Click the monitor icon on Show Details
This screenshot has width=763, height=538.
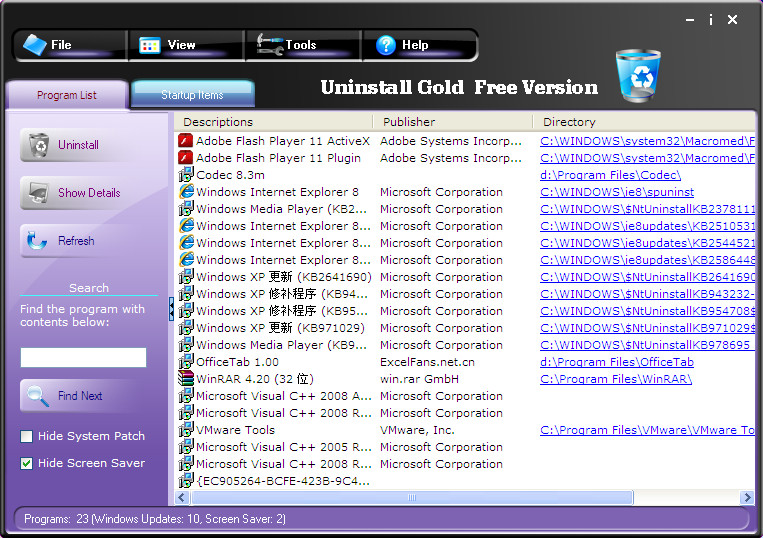38,193
